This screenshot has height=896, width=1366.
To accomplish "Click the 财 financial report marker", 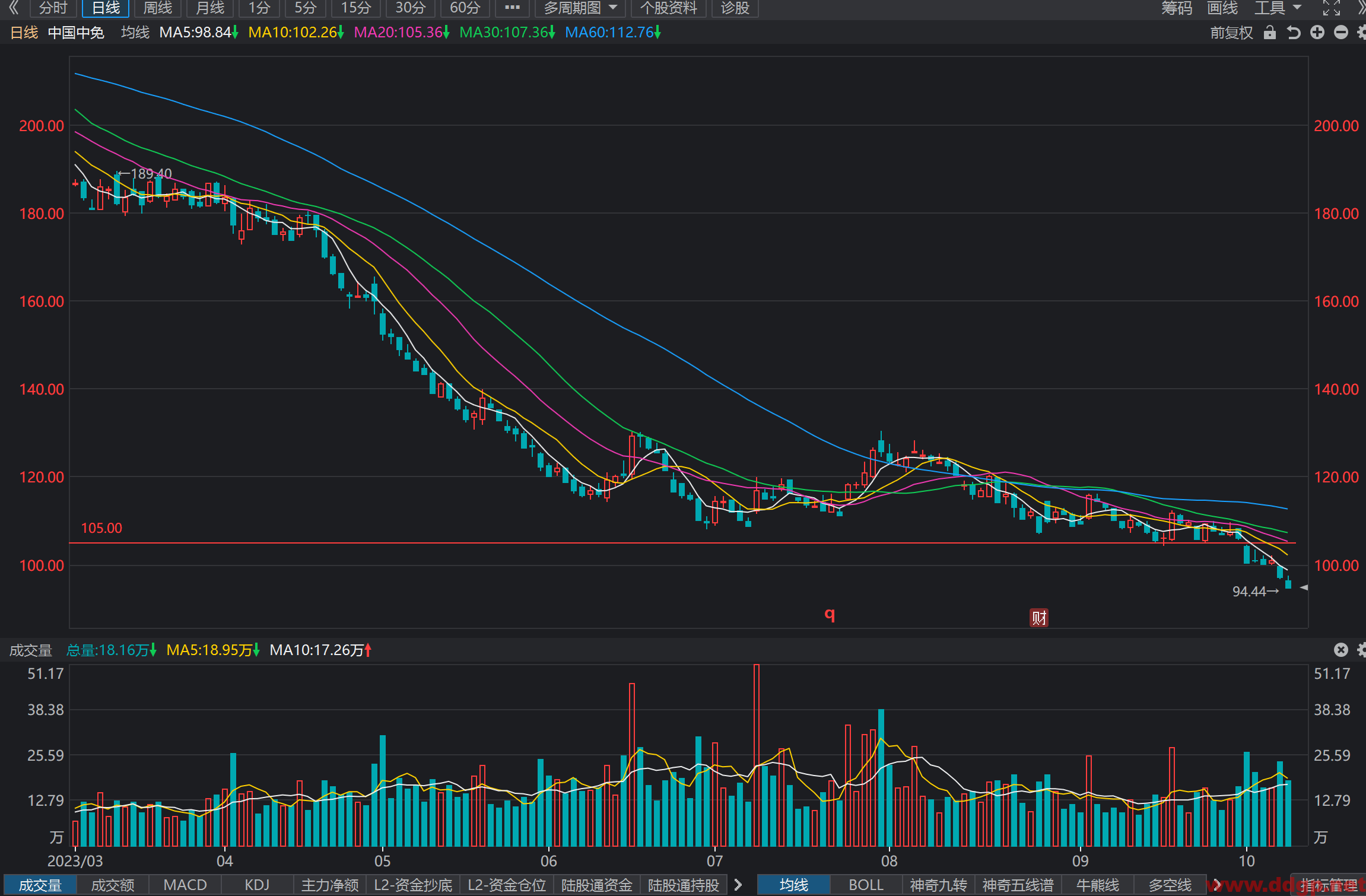I will coord(1038,618).
